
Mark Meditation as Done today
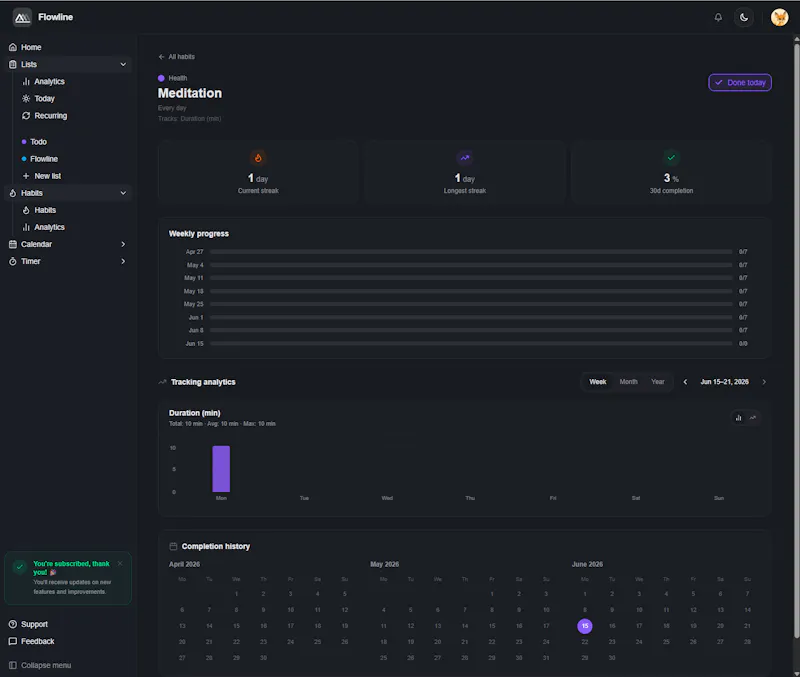coord(740,83)
